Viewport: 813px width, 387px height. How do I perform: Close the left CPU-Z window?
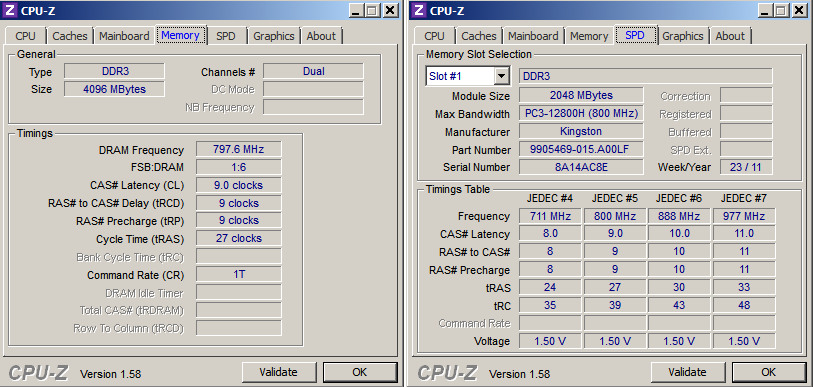pos(391,10)
